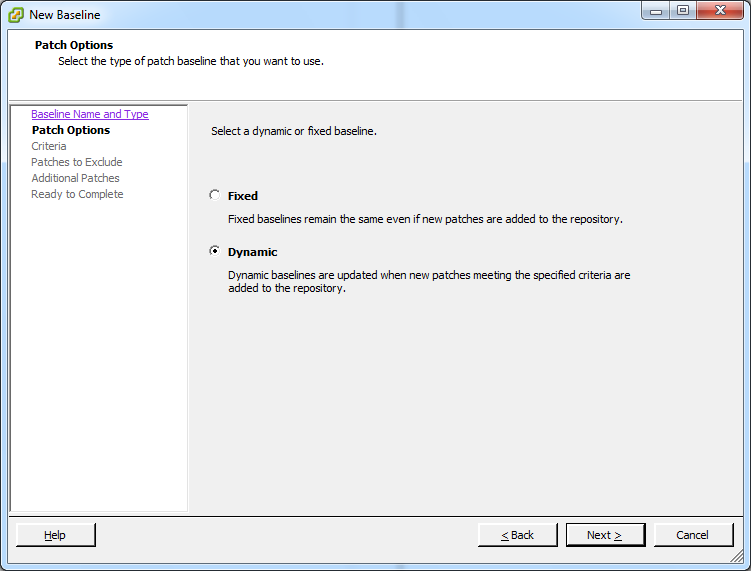
Task: Click the Dynamic baselines description text
Action: 428,281
